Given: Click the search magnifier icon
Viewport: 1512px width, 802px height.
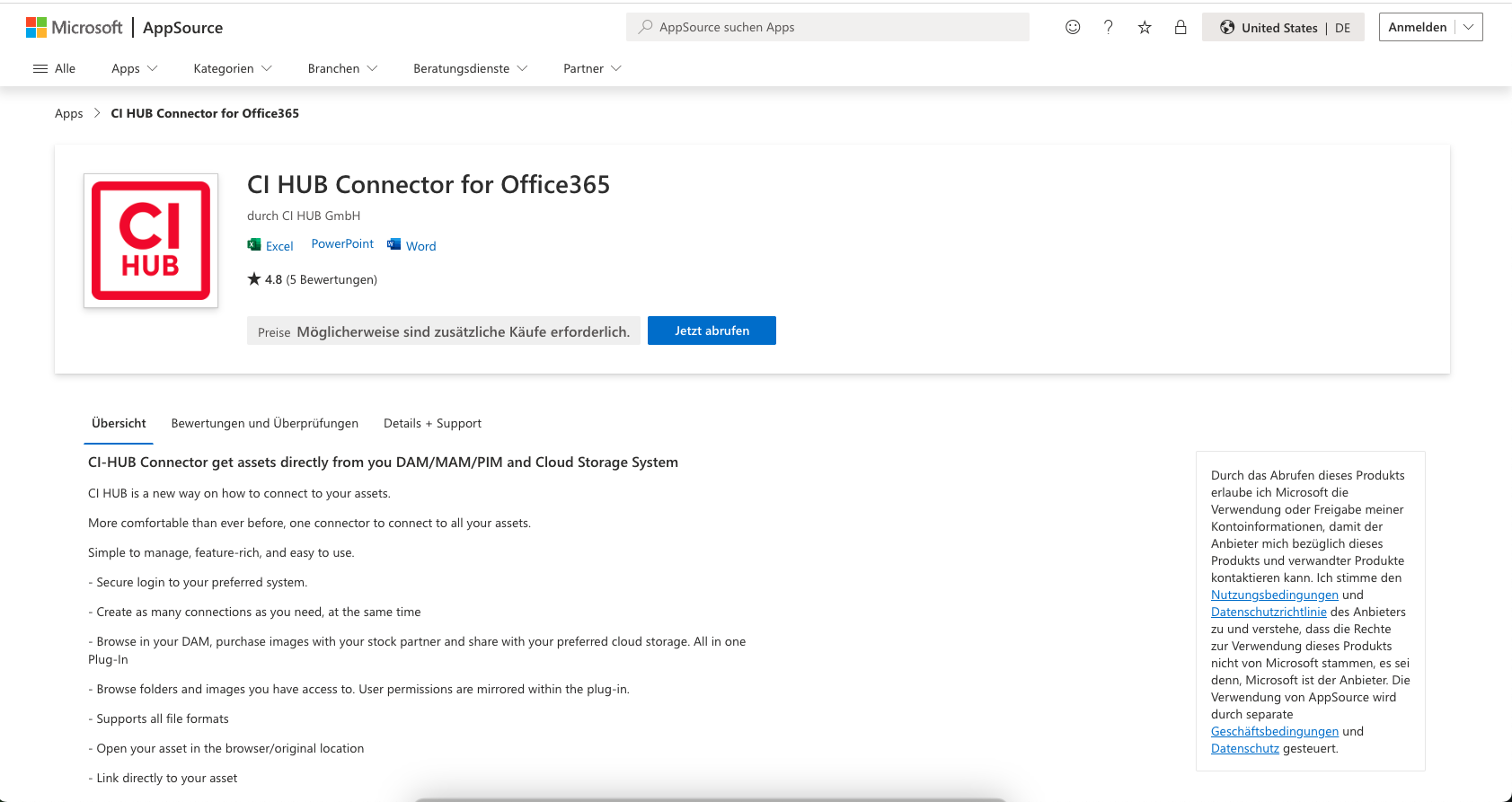Looking at the screenshot, I should point(645,27).
